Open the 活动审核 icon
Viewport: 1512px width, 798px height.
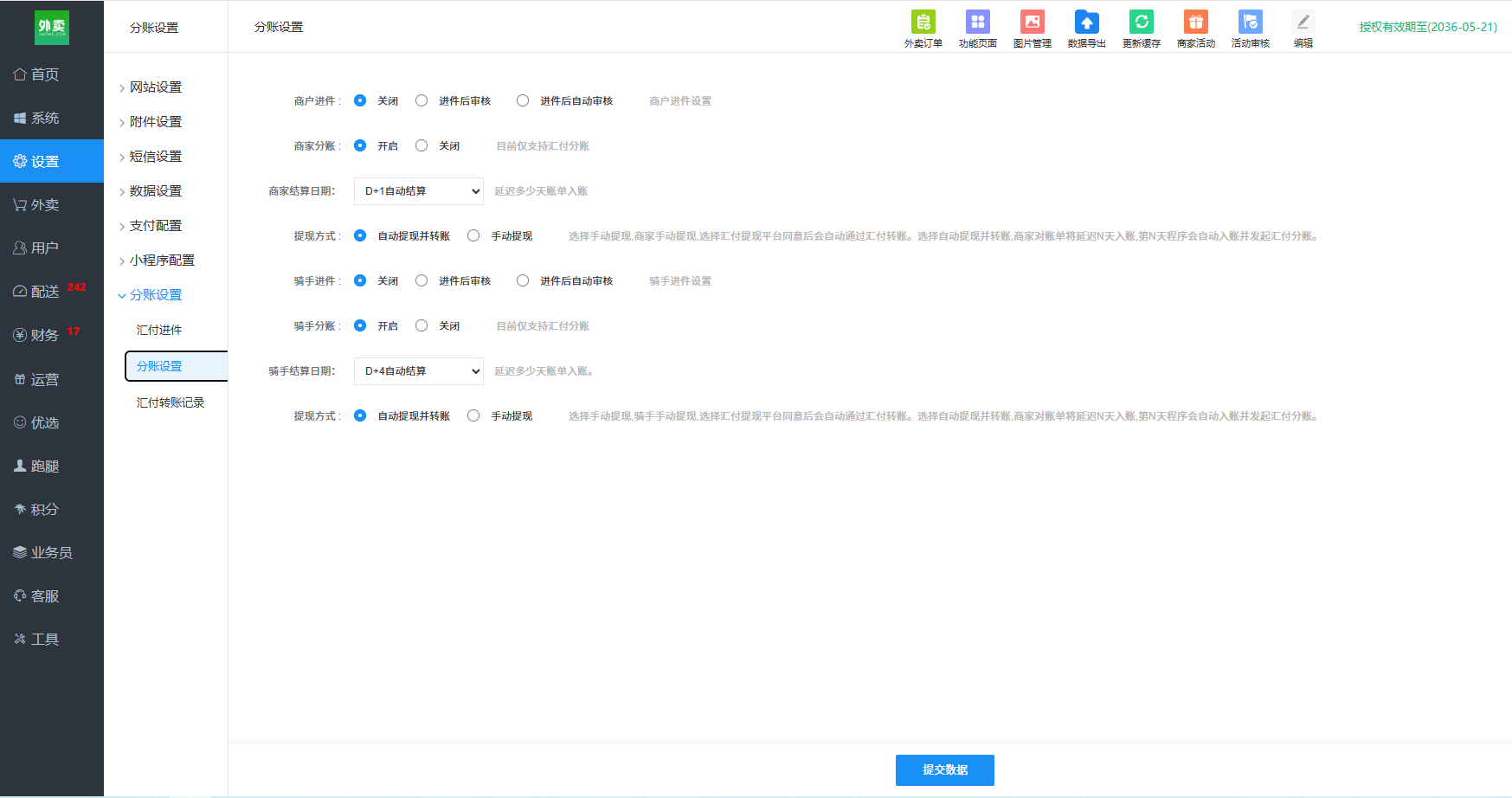point(1250,29)
